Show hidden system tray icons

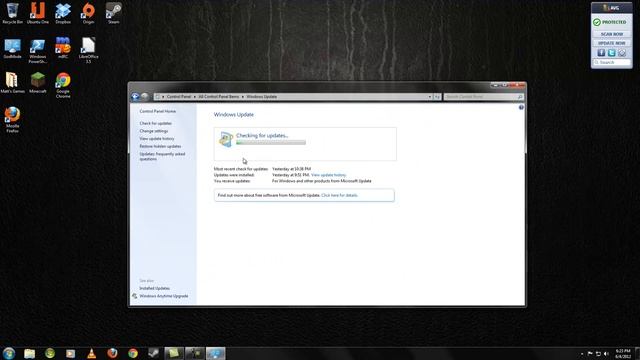[582, 354]
